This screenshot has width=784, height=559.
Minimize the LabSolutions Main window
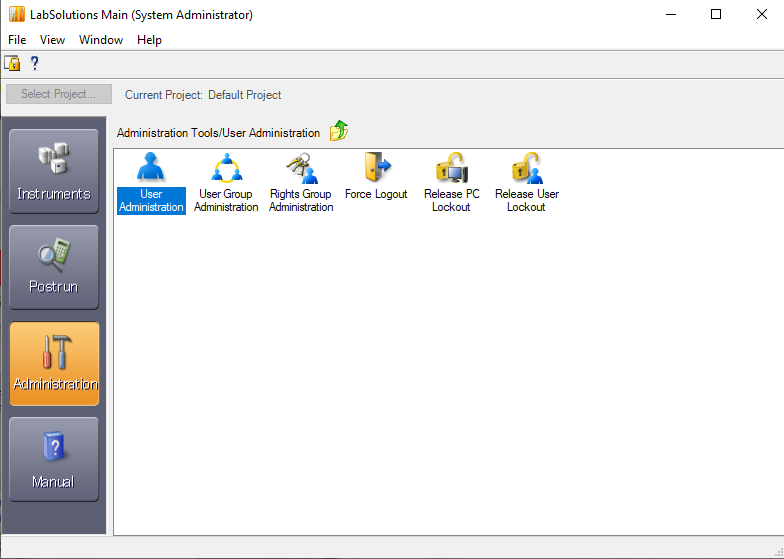670,14
